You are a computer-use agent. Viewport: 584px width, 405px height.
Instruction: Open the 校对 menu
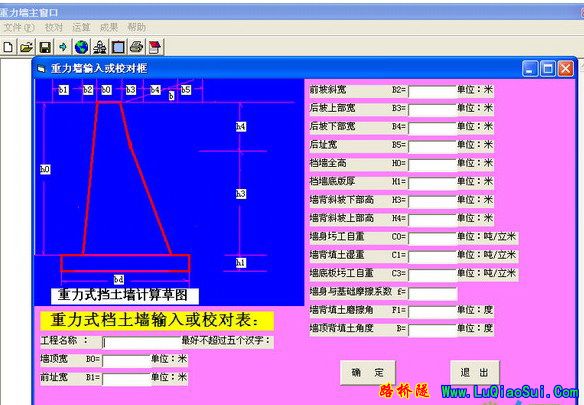click(x=54, y=27)
